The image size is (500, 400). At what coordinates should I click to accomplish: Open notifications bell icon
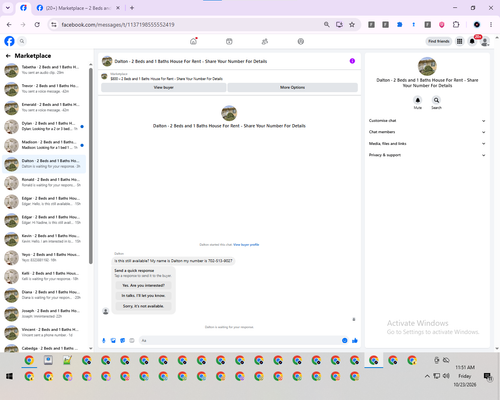point(472,41)
